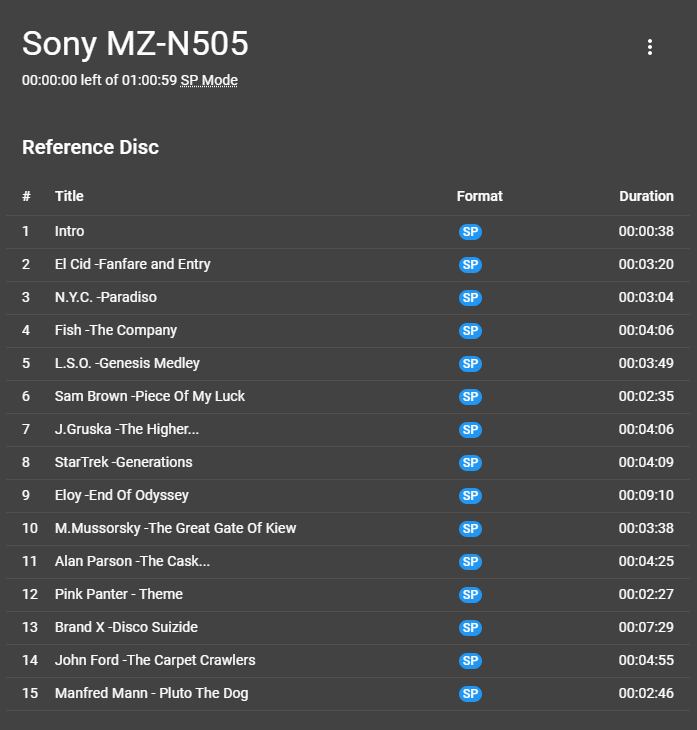Select M.Mussorsky -The Great Gate Of Kiew
This screenshot has height=730, width=697.
(x=175, y=528)
